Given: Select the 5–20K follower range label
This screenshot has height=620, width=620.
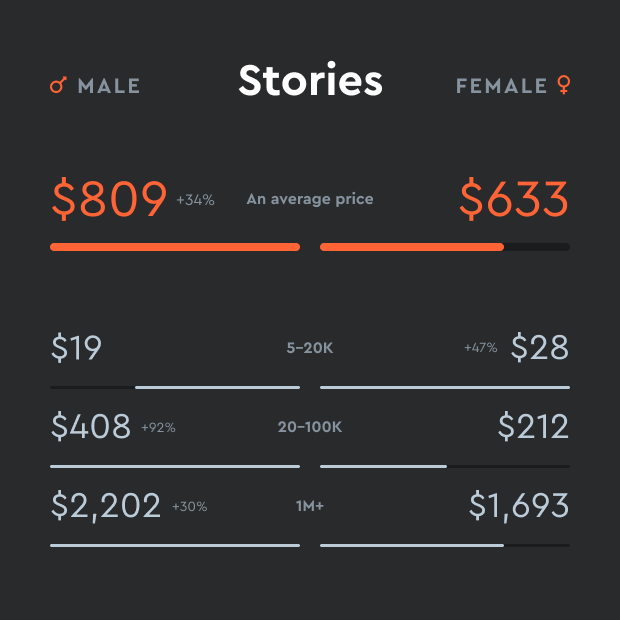Looking at the screenshot, I should [x=310, y=348].
